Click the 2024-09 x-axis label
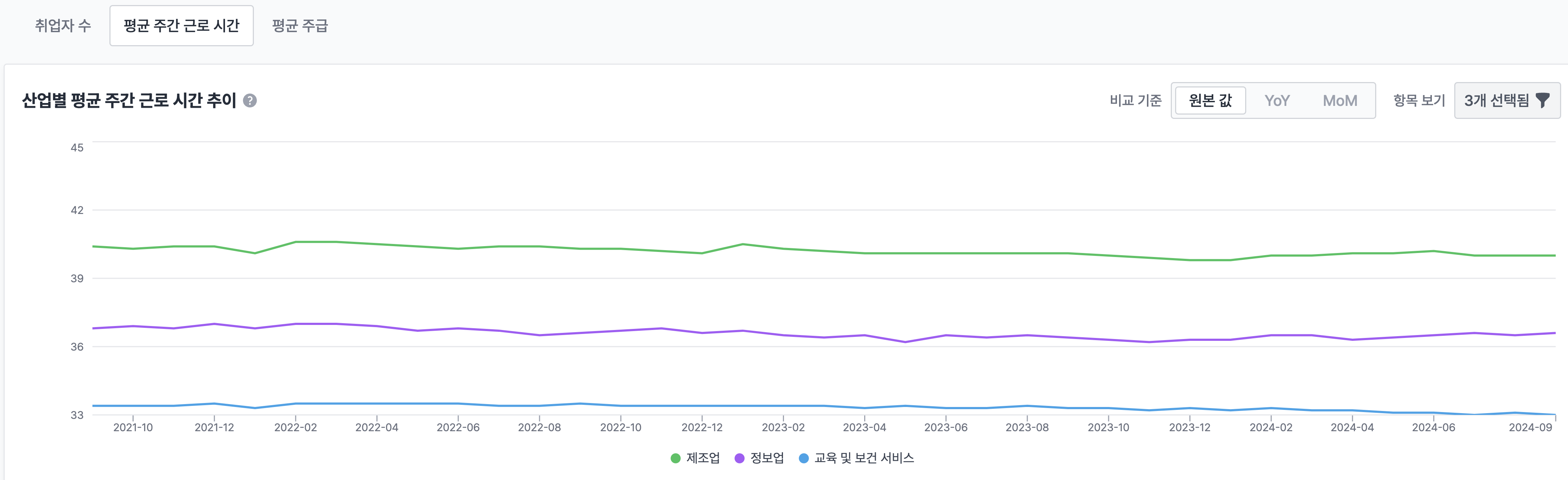 [x=1530, y=428]
